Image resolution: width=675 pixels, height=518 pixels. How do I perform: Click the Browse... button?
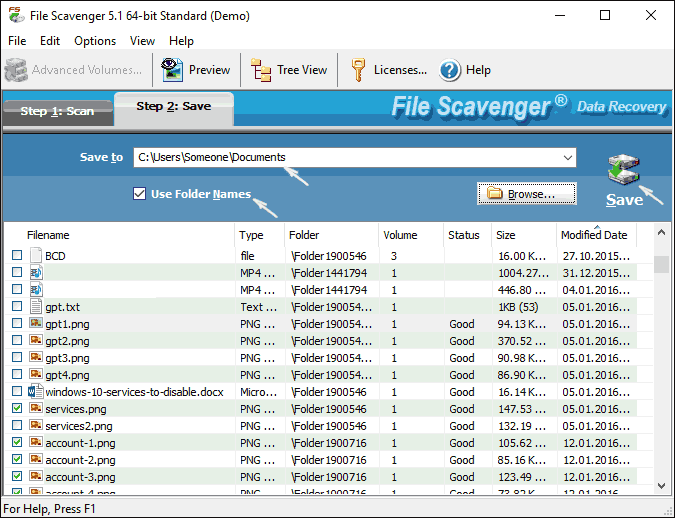pyautogui.click(x=526, y=194)
